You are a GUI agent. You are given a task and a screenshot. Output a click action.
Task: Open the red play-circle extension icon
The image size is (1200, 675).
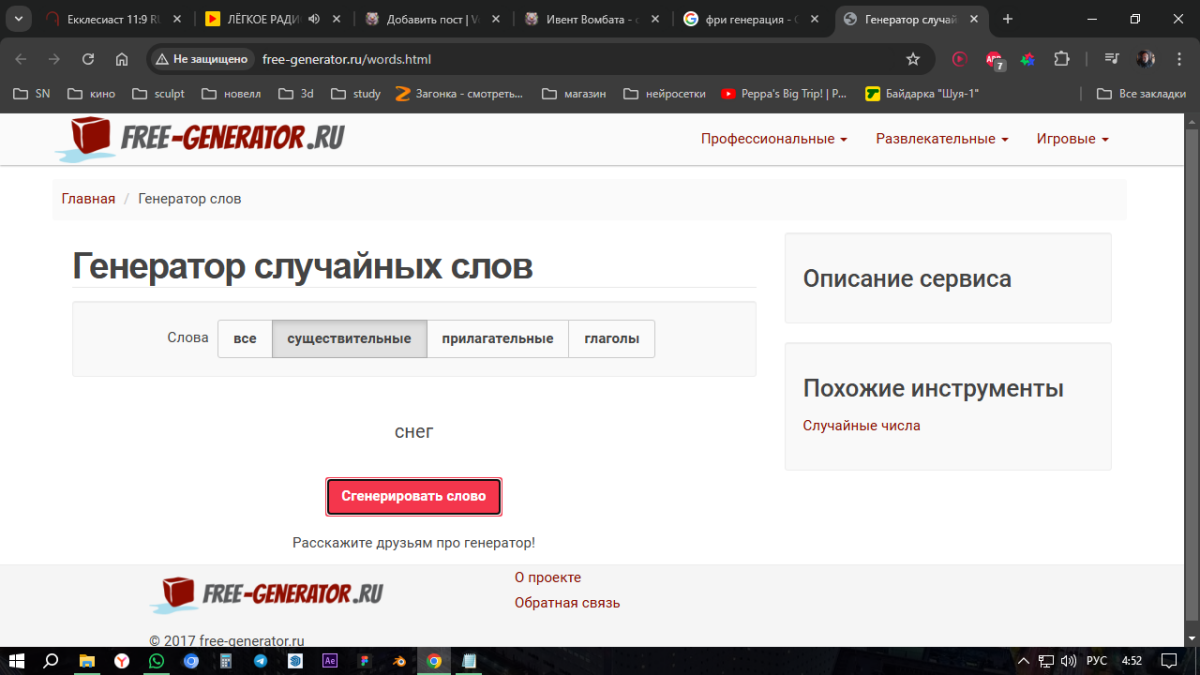pyautogui.click(x=960, y=59)
